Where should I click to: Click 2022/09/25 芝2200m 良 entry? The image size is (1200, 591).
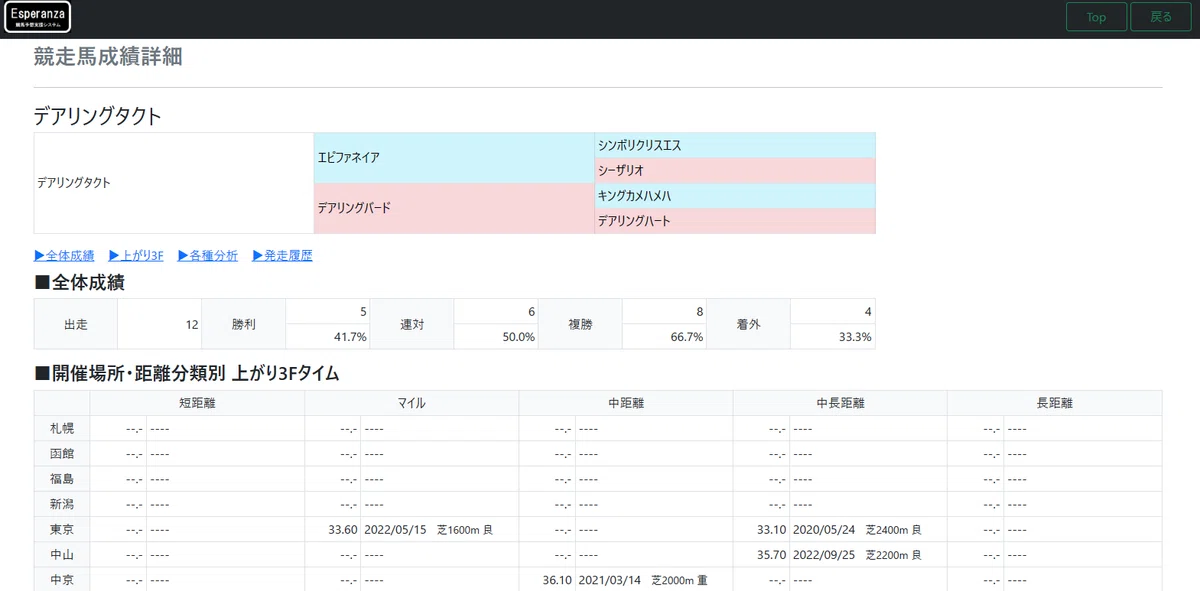pos(857,554)
